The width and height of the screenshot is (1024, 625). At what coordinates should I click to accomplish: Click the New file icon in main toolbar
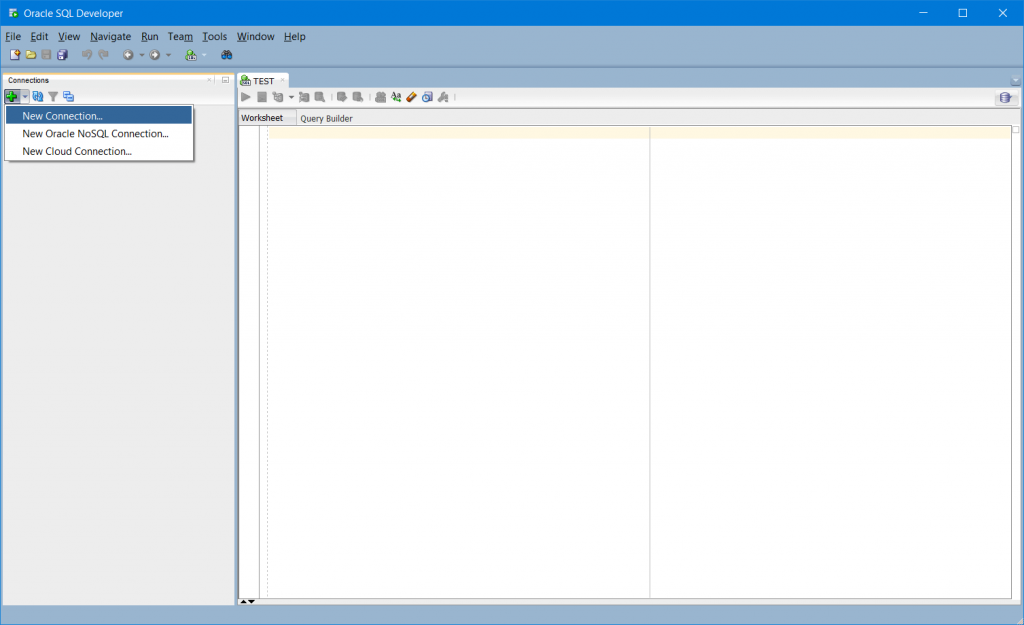(x=15, y=55)
